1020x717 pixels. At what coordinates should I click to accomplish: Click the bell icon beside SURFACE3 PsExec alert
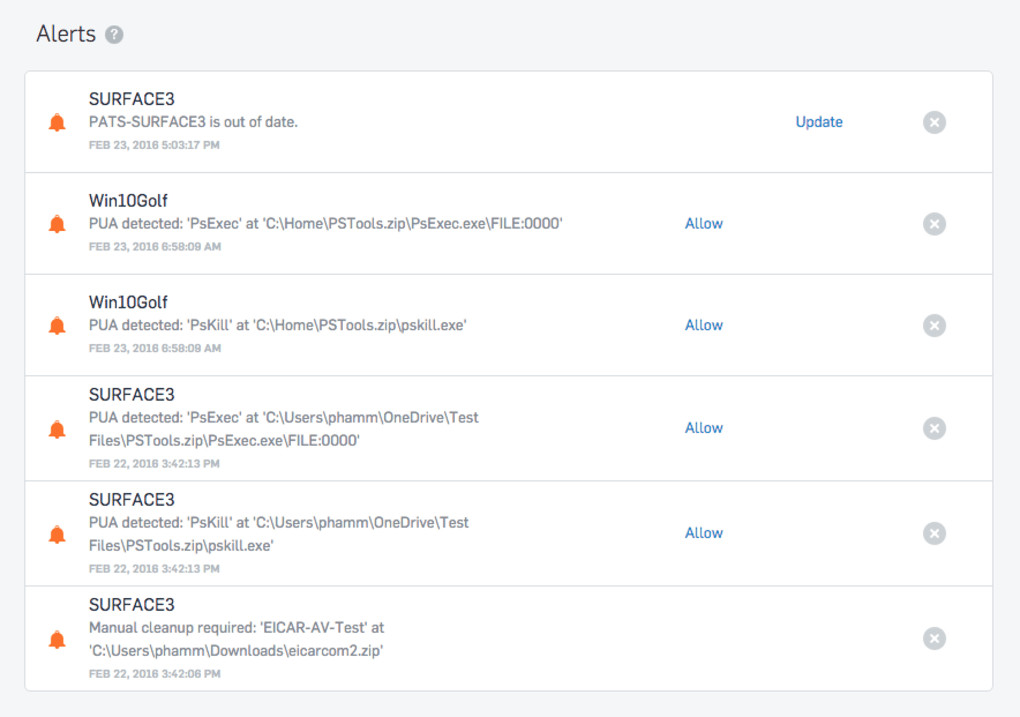click(x=57, y=430)
